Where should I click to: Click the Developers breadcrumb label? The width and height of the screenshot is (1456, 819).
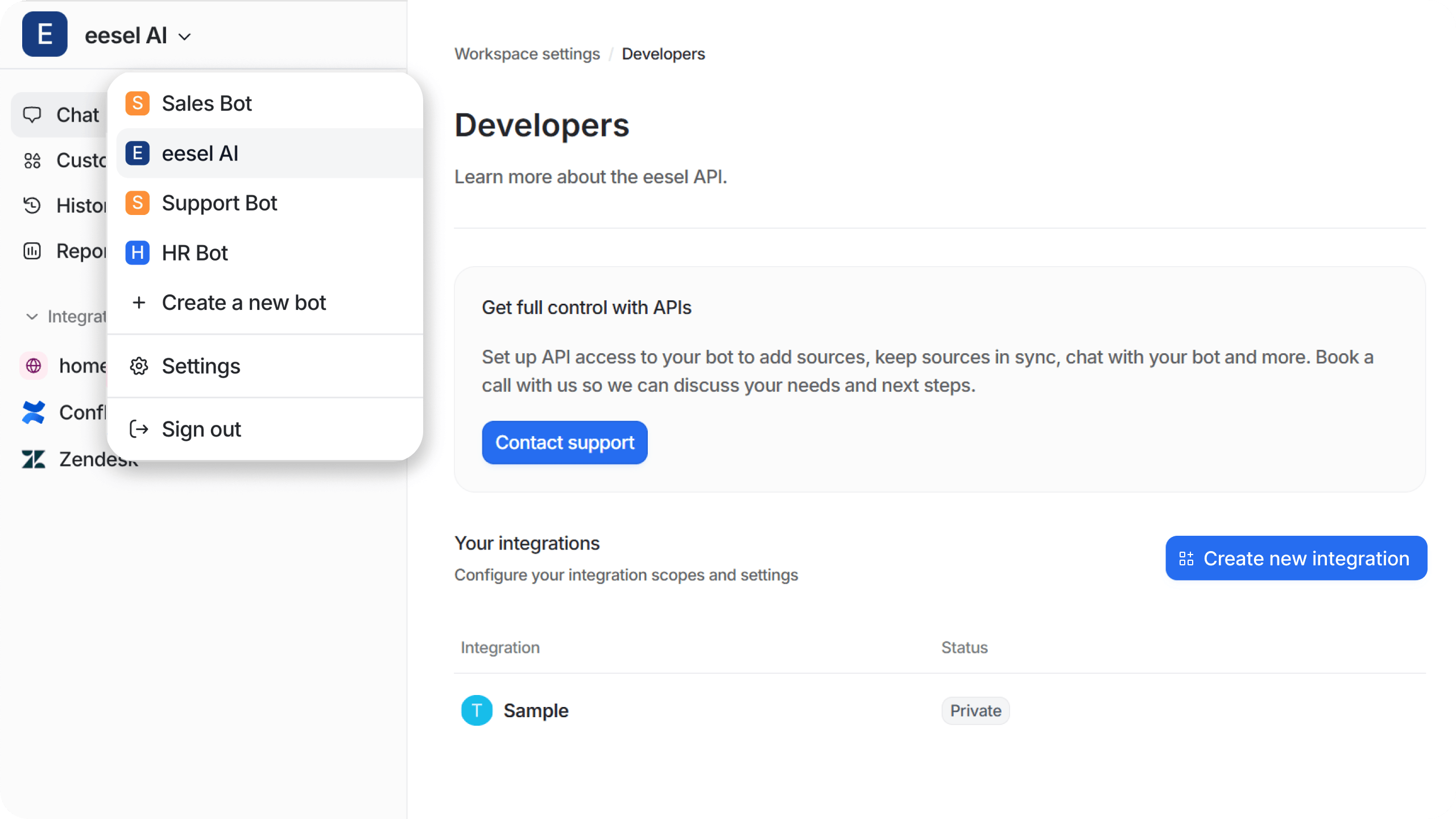(663, 54)
